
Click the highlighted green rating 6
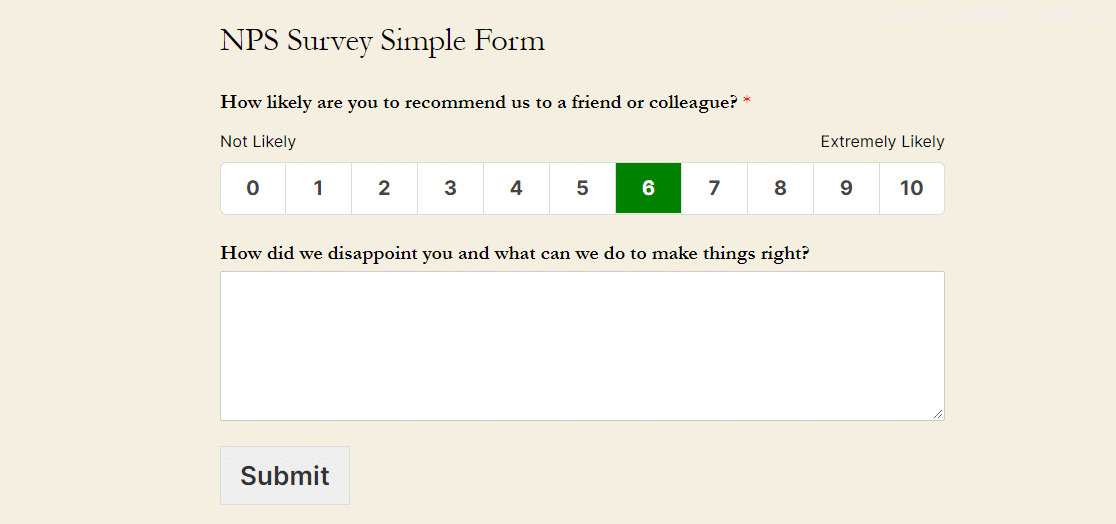click(x=648, y=188)
